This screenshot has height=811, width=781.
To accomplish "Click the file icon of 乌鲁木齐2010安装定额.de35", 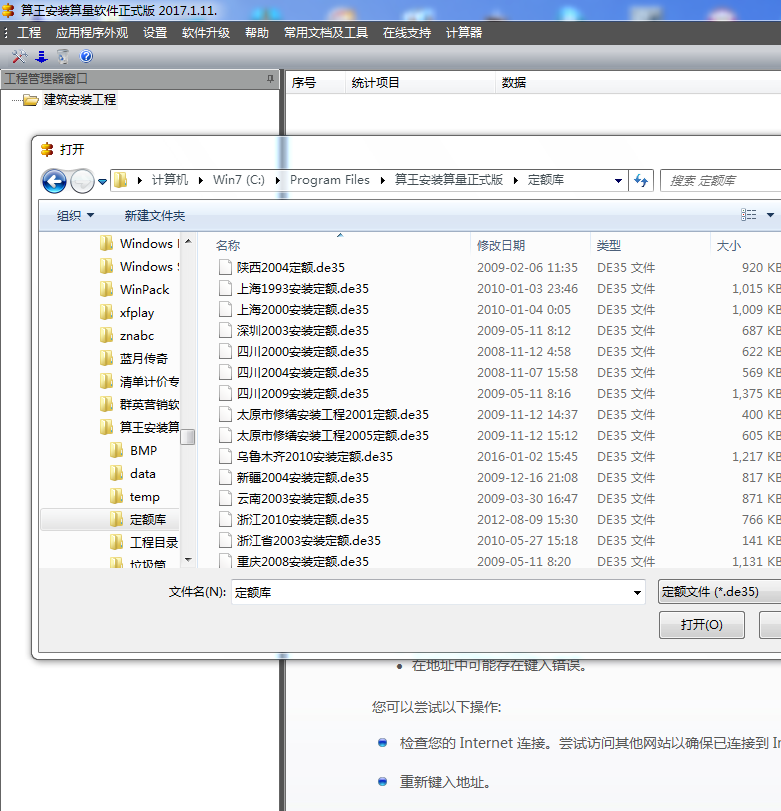I will click(225, 456).
